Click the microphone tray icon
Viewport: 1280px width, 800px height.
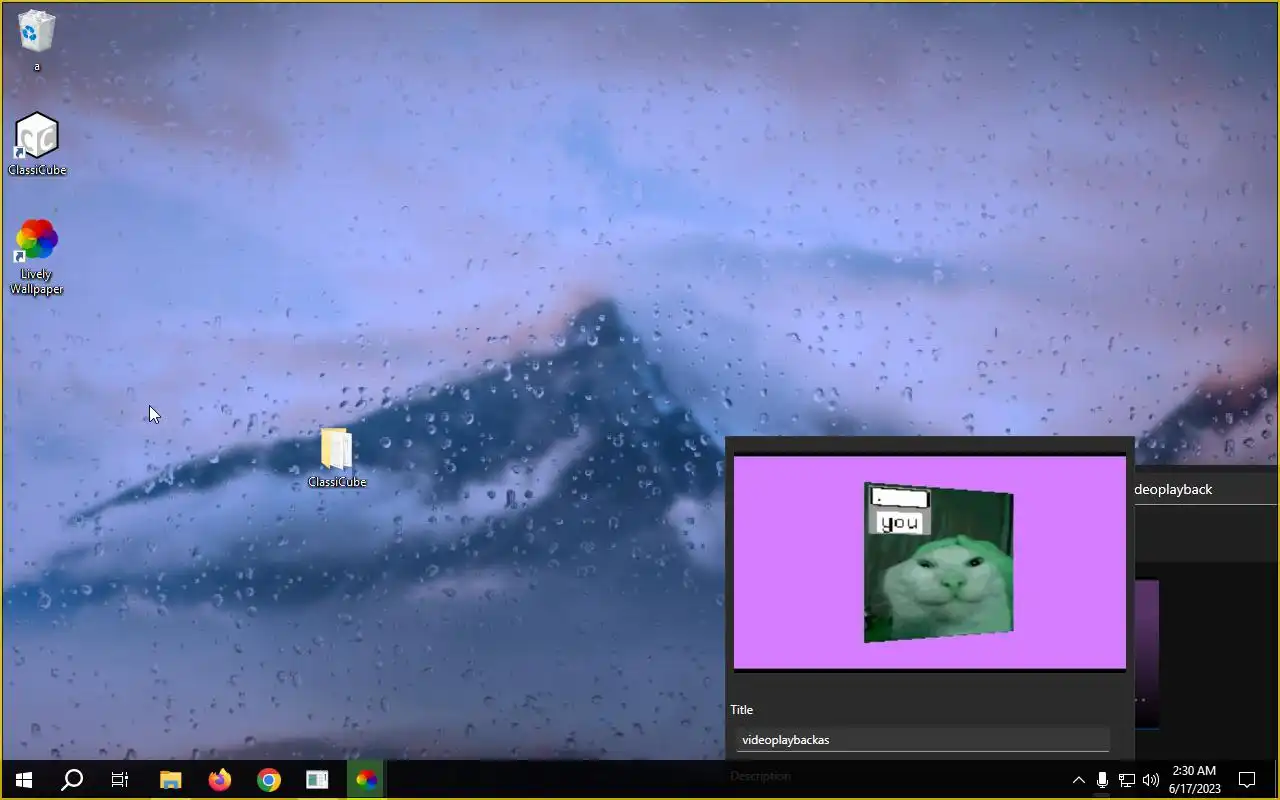point(1102,780)
